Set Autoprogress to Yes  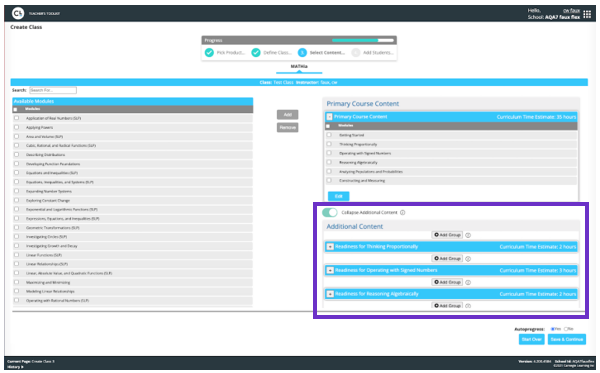[553, 329]
